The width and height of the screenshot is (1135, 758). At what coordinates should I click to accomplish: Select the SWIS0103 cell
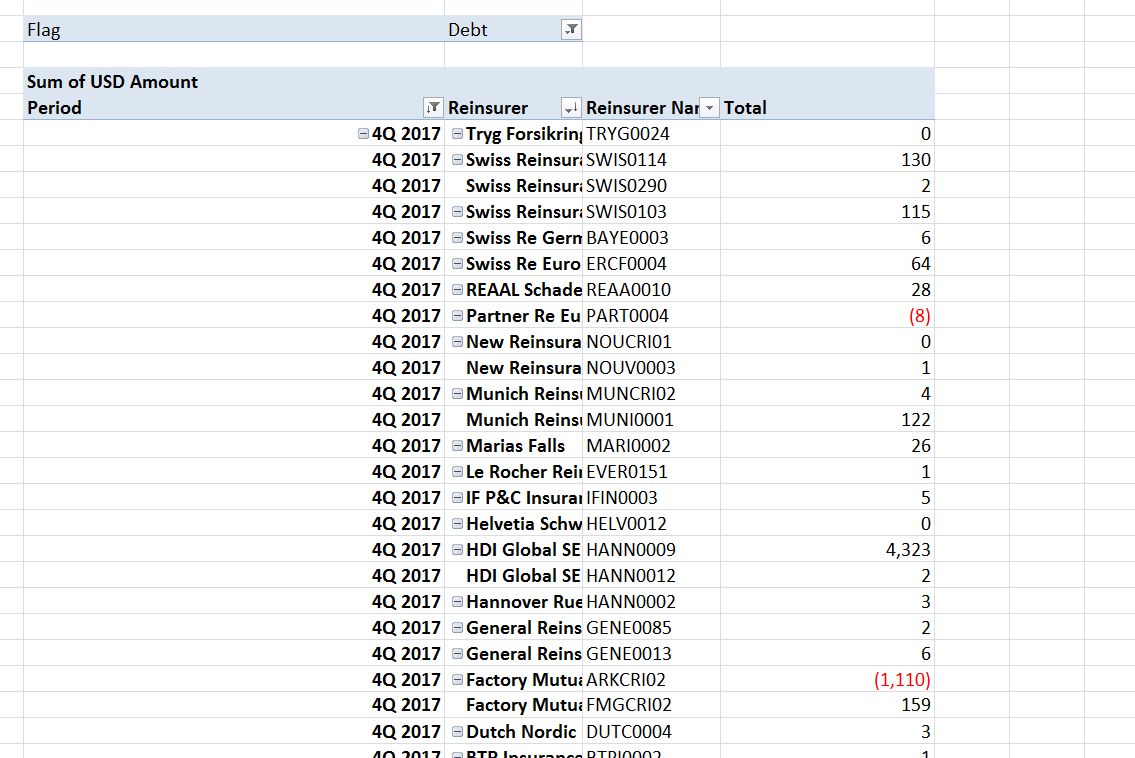click(651, 212)
